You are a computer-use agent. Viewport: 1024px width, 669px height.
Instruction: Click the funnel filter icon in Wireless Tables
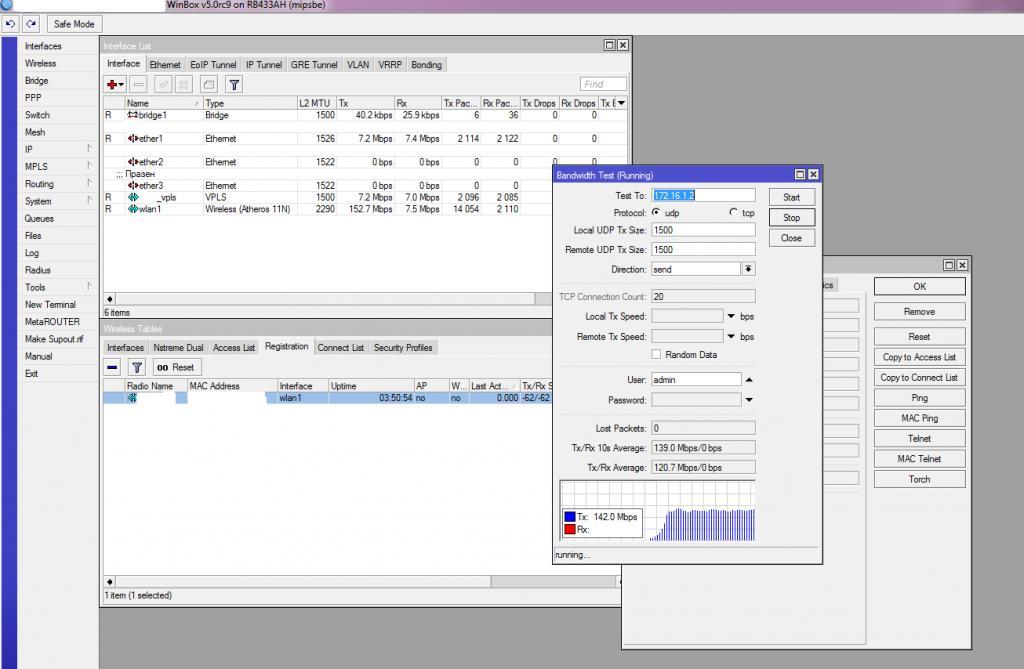(137, 367)
